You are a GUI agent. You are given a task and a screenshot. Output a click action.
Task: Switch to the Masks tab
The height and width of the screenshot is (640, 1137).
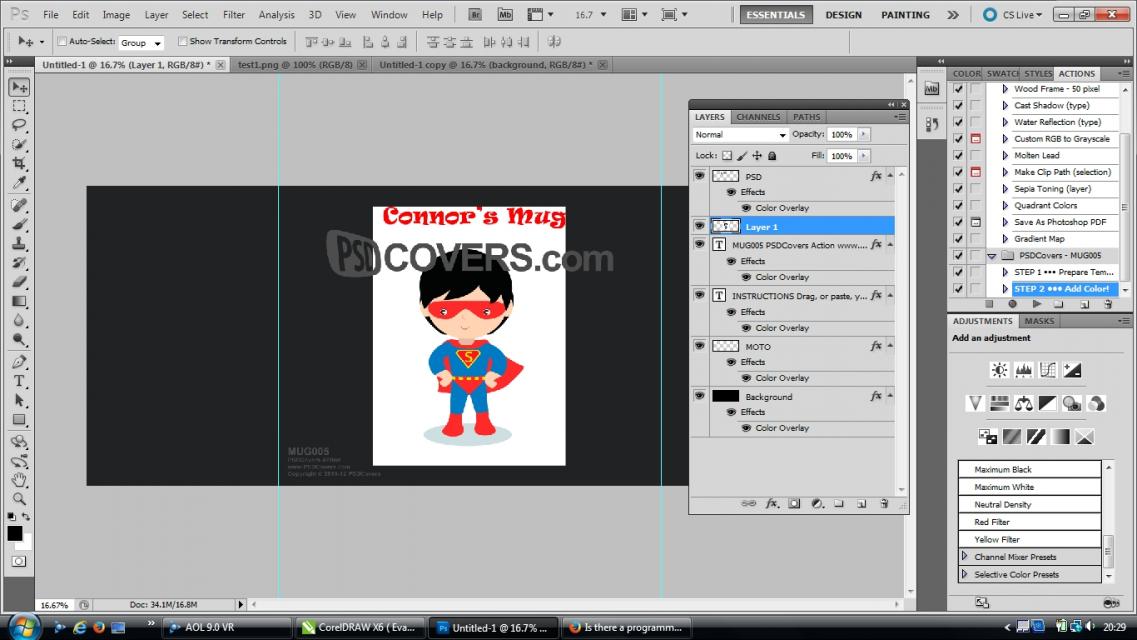[1038, 321]
